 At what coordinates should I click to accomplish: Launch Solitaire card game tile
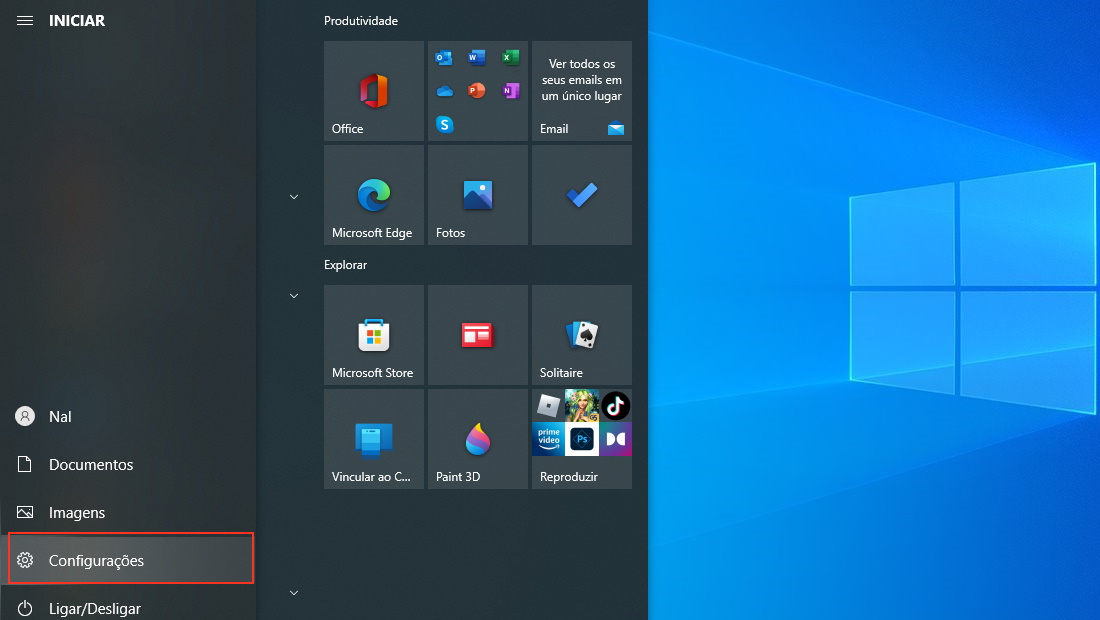(x=582, y=335)
